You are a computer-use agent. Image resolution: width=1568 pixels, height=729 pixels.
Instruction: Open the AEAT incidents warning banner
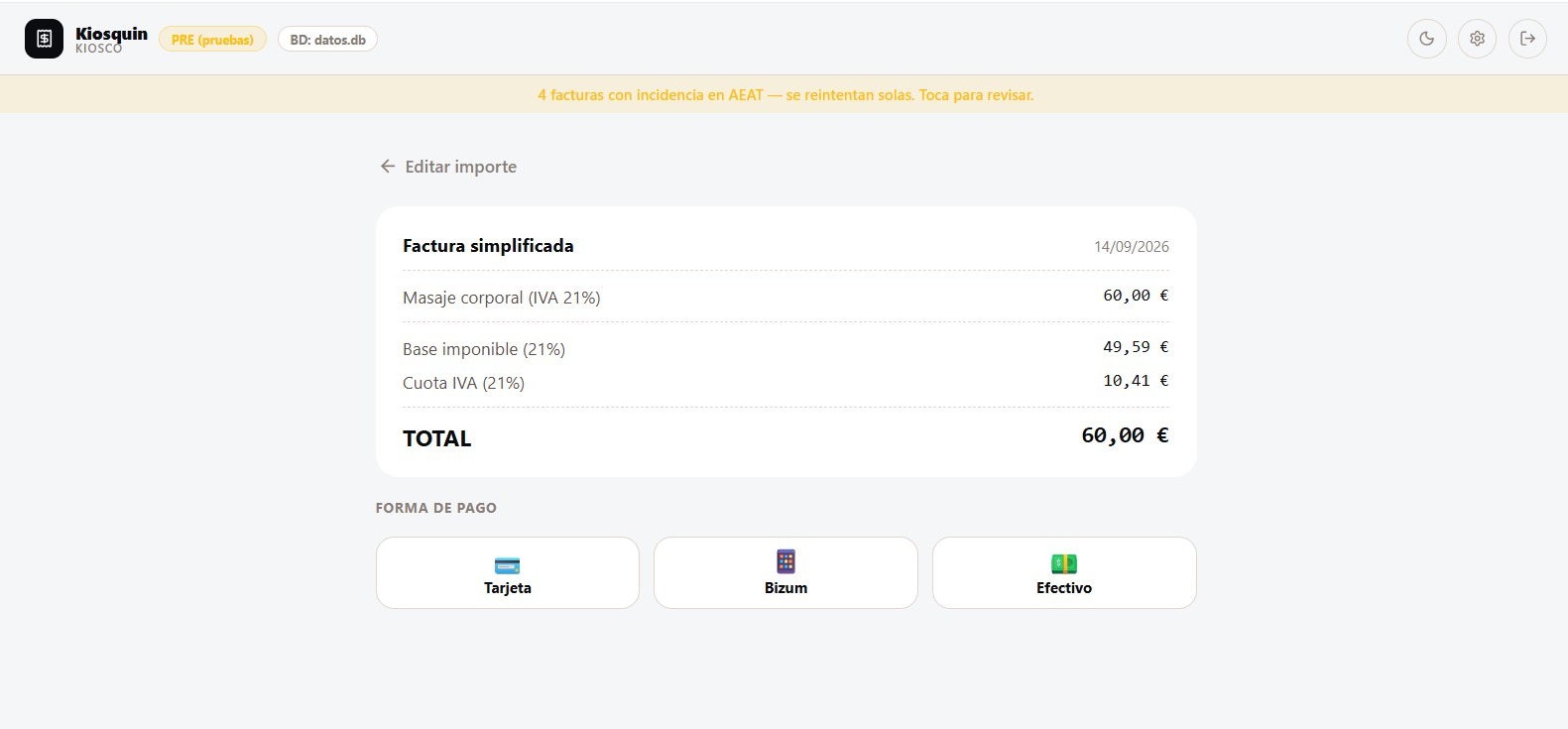(x=784, y=95)
